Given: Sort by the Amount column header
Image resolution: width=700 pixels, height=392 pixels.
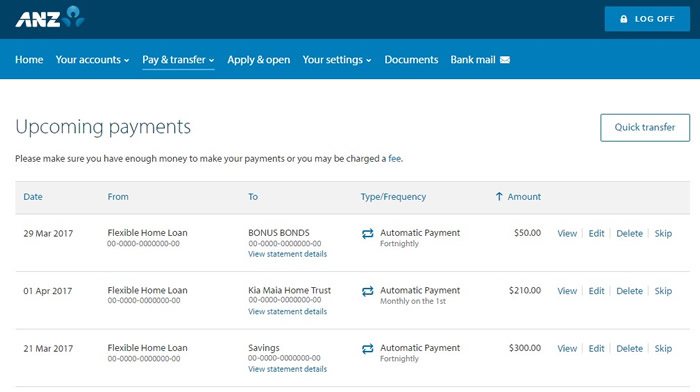Looking at the screenshot, I should tap(524, 196).
